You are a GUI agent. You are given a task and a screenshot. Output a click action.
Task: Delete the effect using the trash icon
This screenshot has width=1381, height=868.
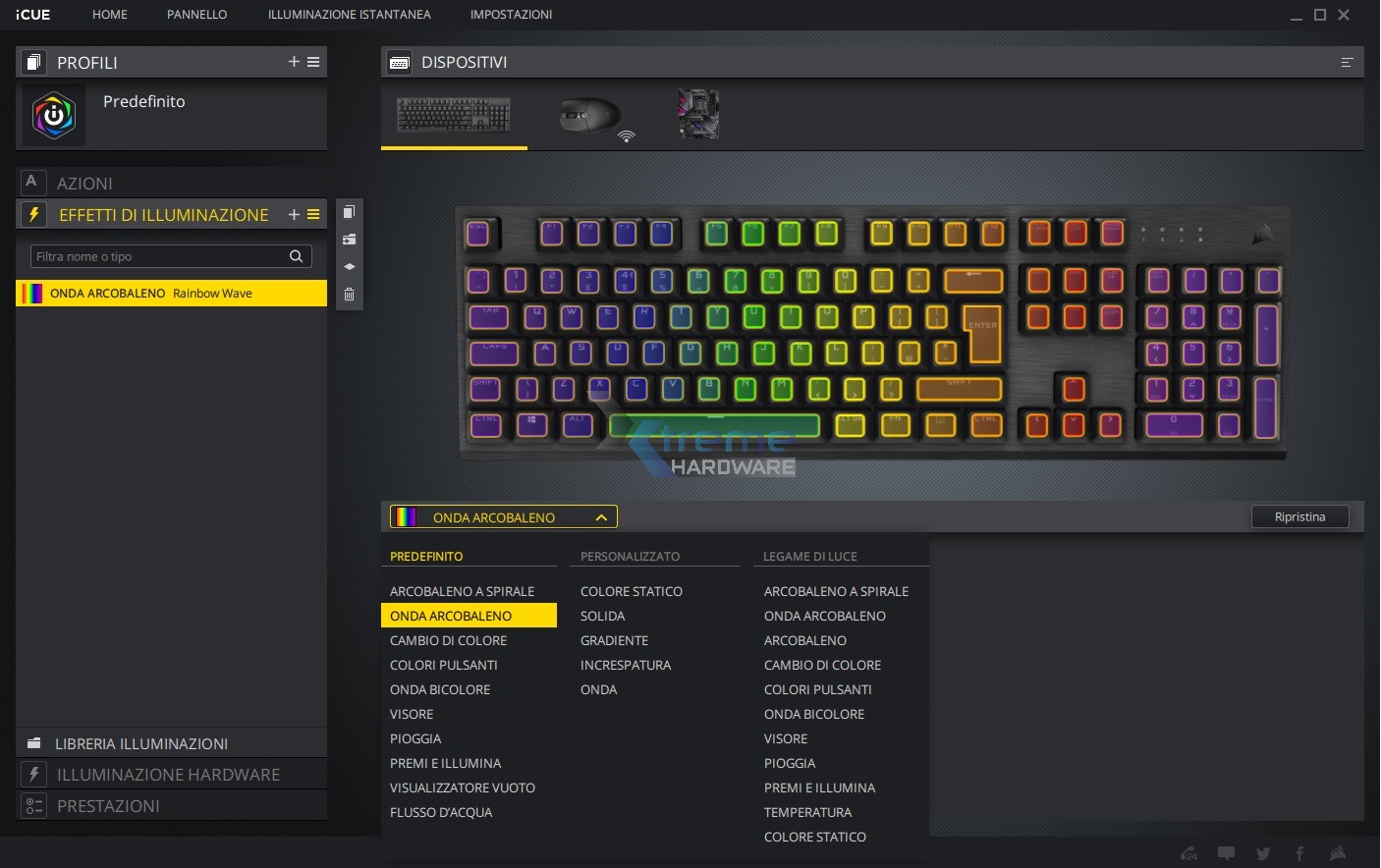pos(349,295)
